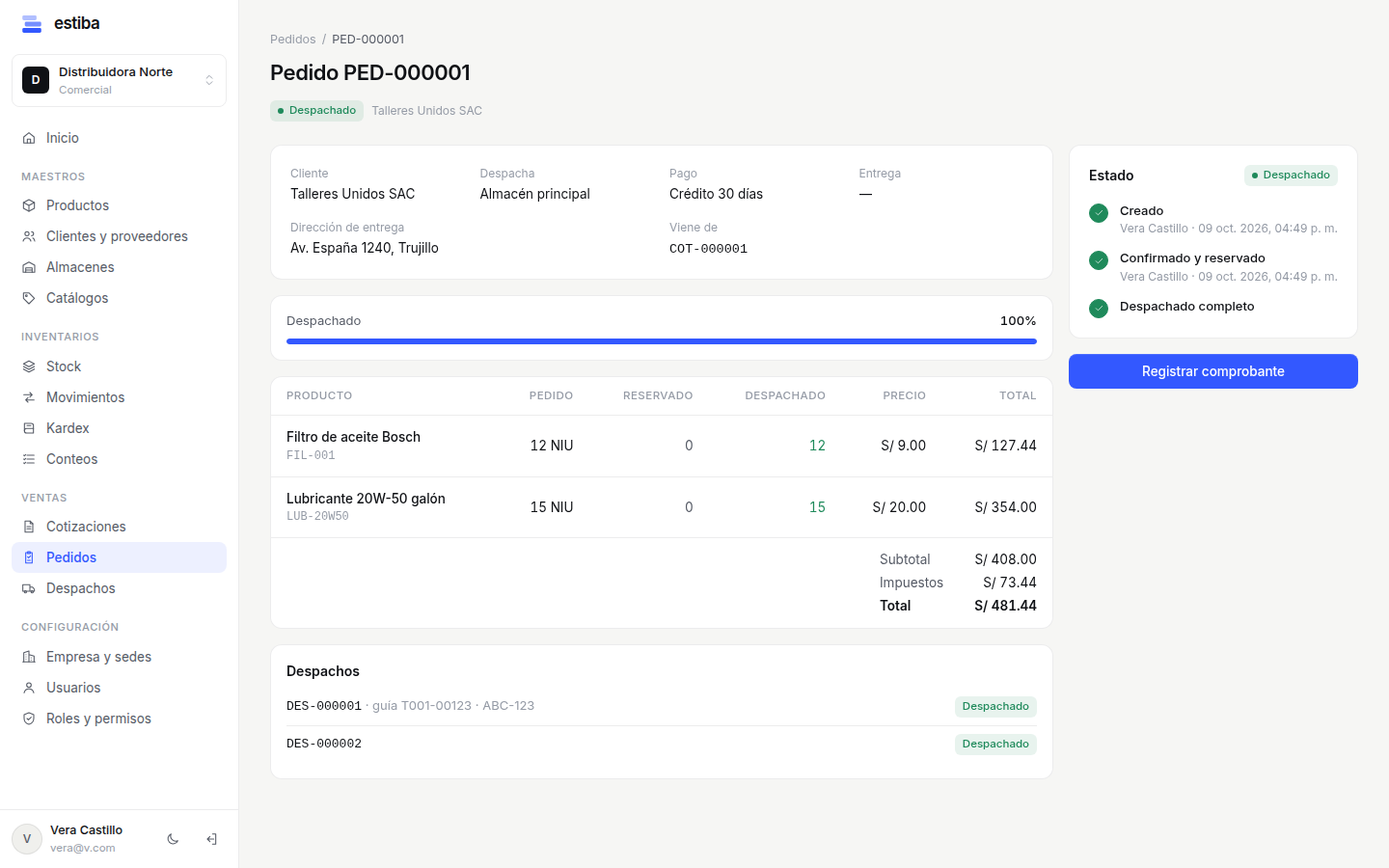Click the logout icon beside Vera Castillo
Screen dimensions: 1389x868
tap(211, 839)
